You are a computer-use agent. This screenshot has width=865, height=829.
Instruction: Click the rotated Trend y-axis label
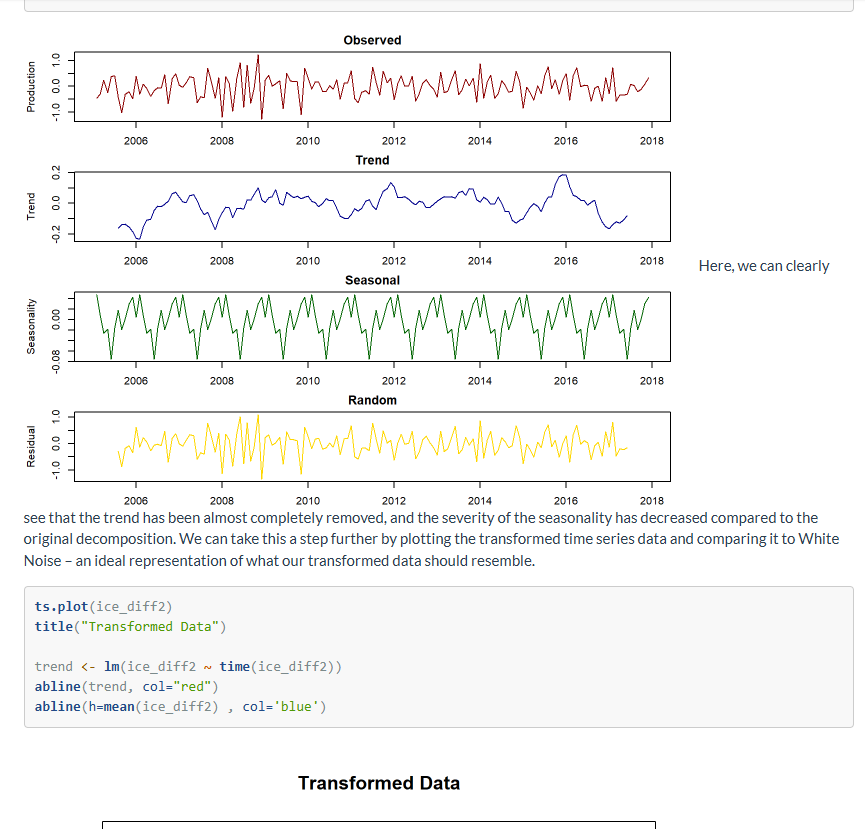31,207
